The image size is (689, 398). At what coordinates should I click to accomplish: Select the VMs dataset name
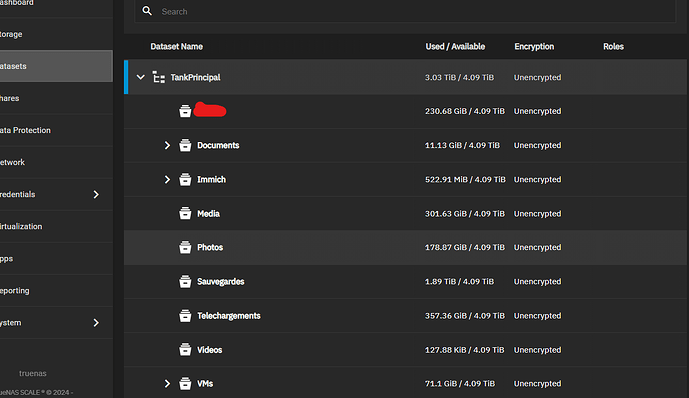coord(205,384)
